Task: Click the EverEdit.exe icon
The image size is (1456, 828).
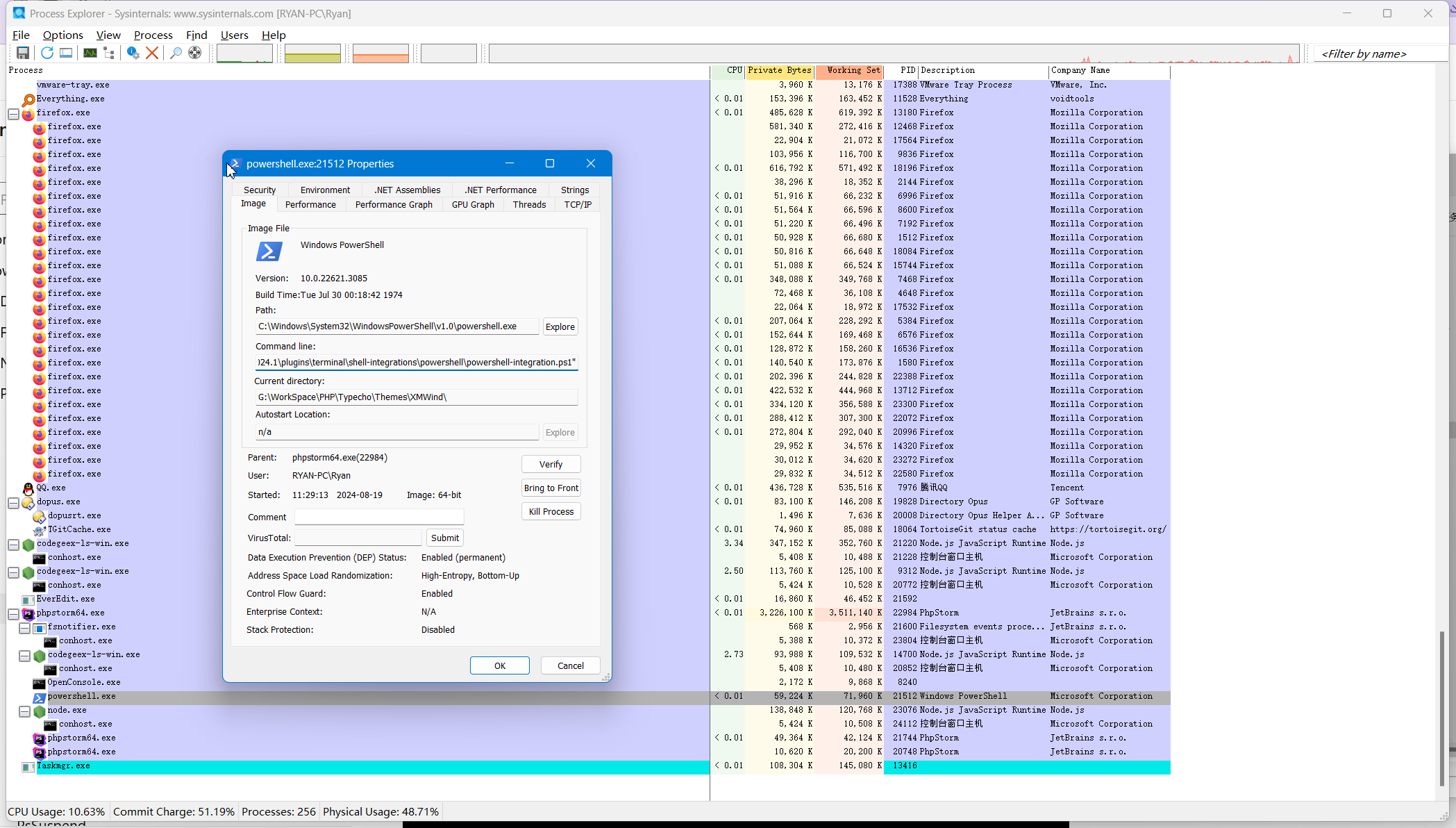Action: tap(28, 599)
